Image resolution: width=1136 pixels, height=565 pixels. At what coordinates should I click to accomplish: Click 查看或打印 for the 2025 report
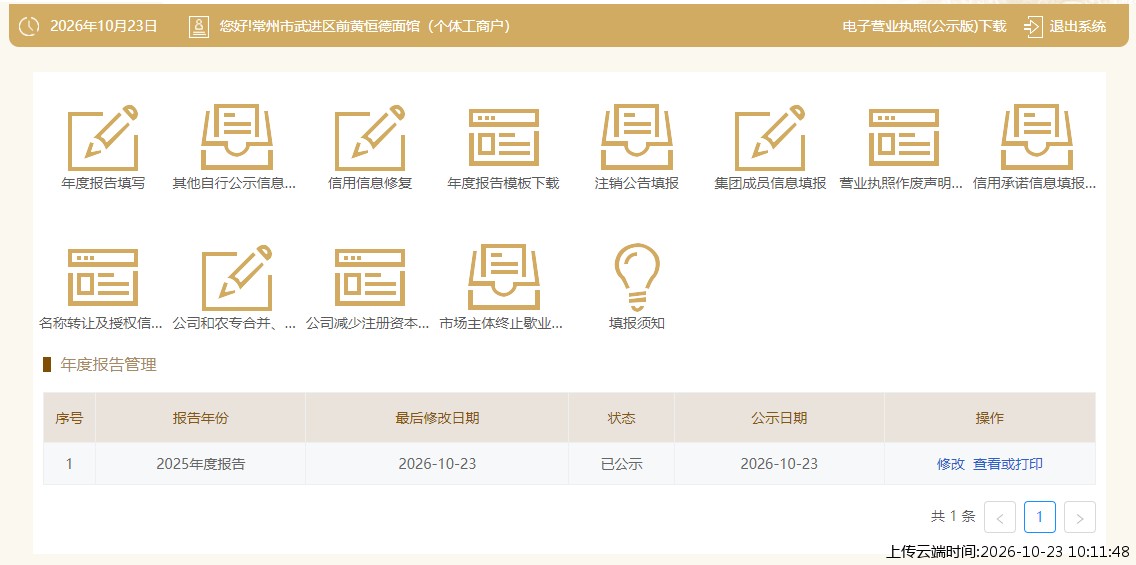[1008, 464]
